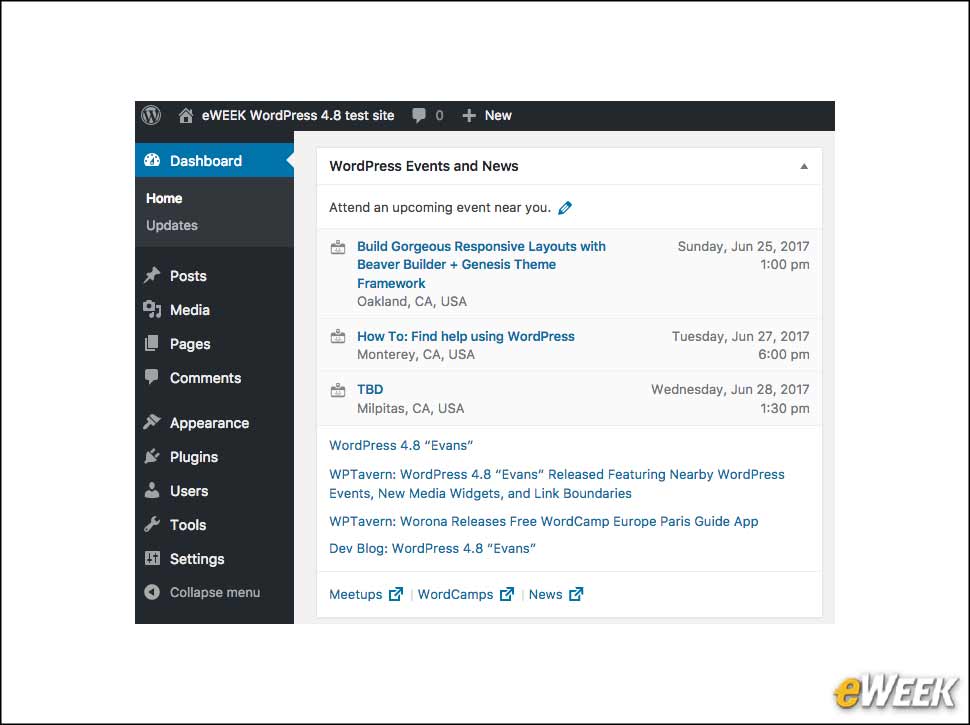This screenshot has height=725, width=970.
Task: Click the Monterey, CA, USA location text
Action: pyautogui.click(x=416, y=354)
